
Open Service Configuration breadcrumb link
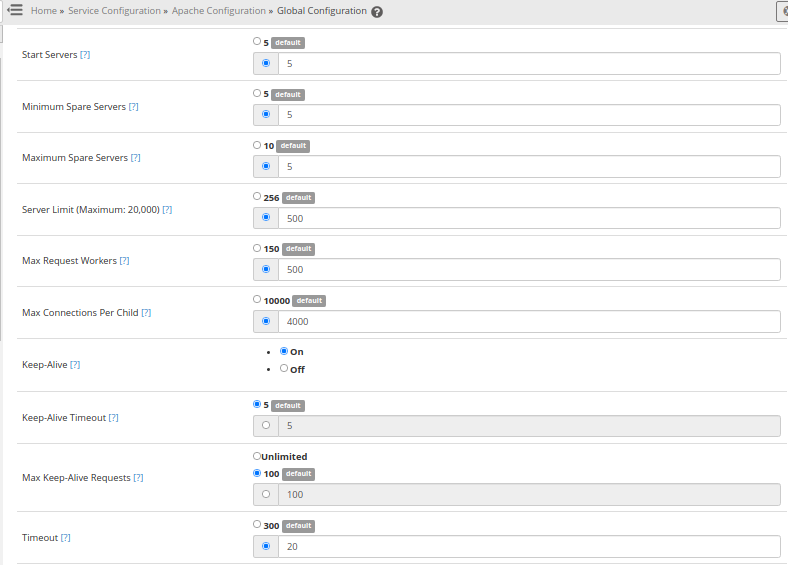114,11
